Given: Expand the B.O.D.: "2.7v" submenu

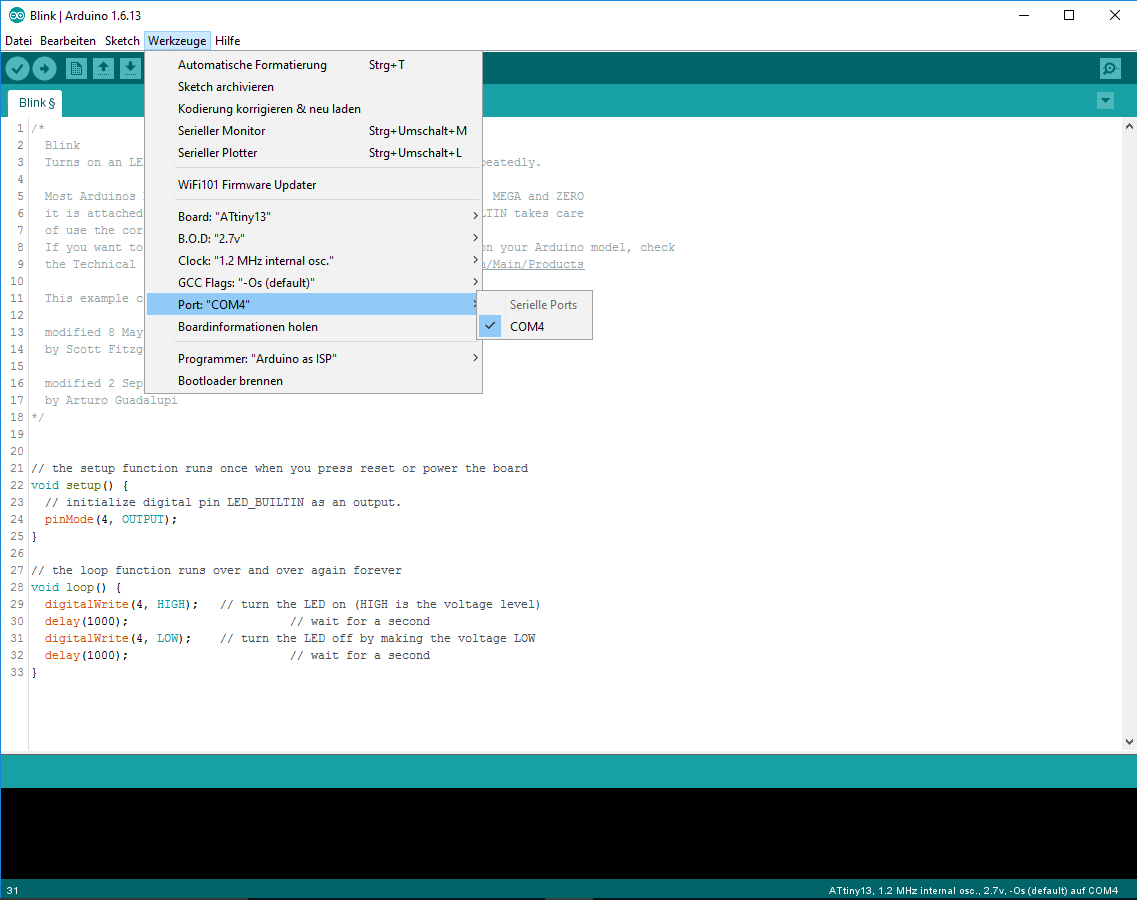Looking at the screenshot, I should tap(314, 239).
